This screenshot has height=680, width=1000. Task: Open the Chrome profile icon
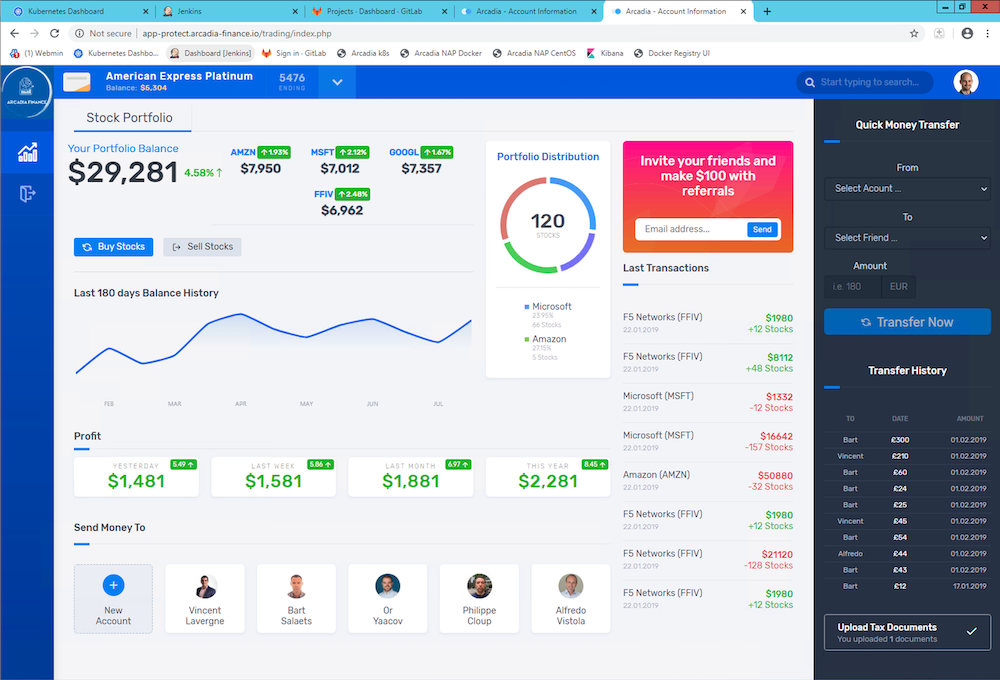(x=967, y=33)
